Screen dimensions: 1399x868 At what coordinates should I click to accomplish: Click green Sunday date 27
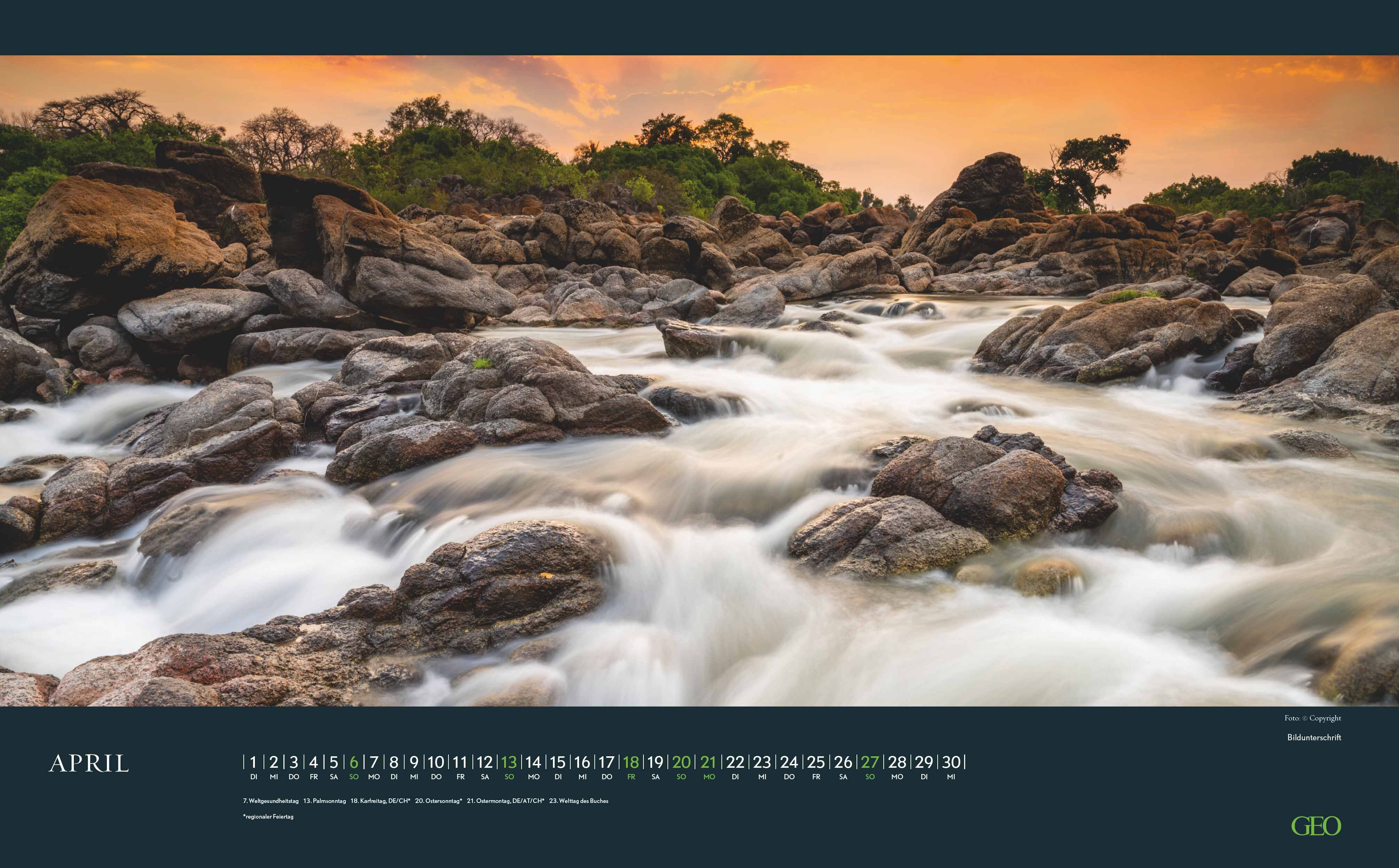[x=869, y=762]
